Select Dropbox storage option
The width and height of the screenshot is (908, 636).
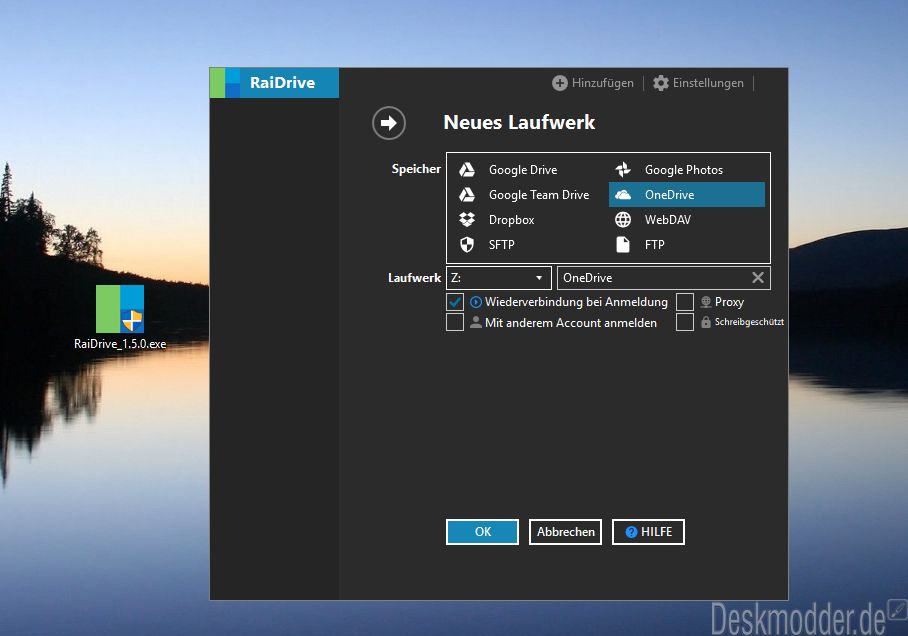(x=530, y=220)
